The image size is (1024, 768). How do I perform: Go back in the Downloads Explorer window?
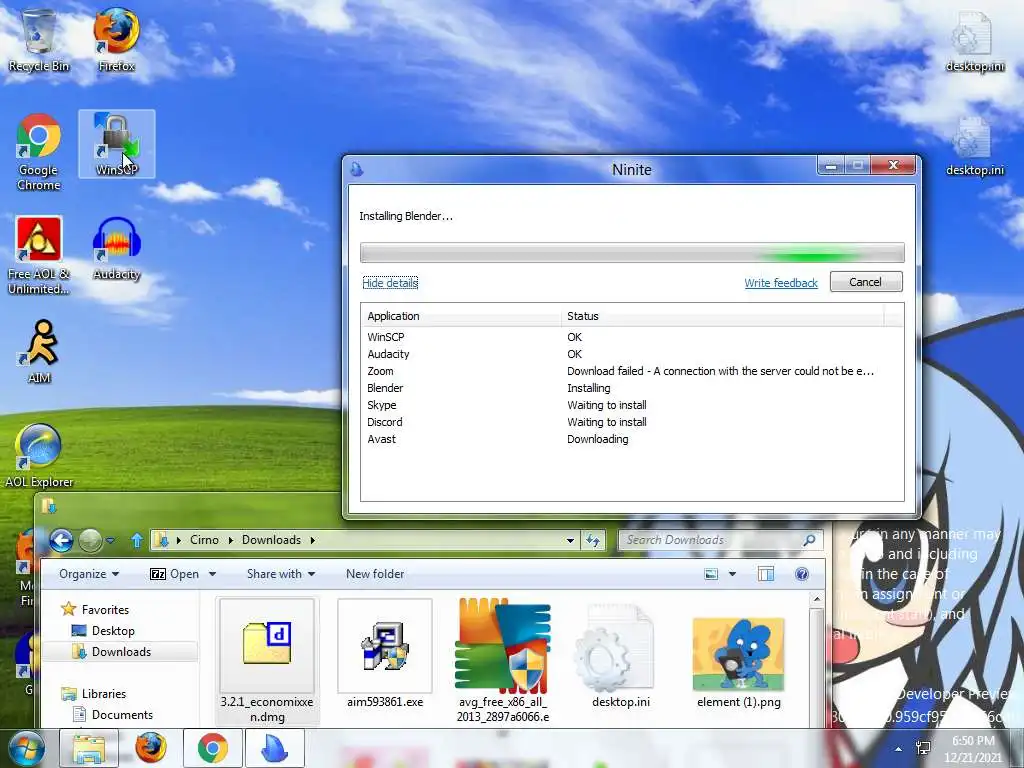point(61,540)
